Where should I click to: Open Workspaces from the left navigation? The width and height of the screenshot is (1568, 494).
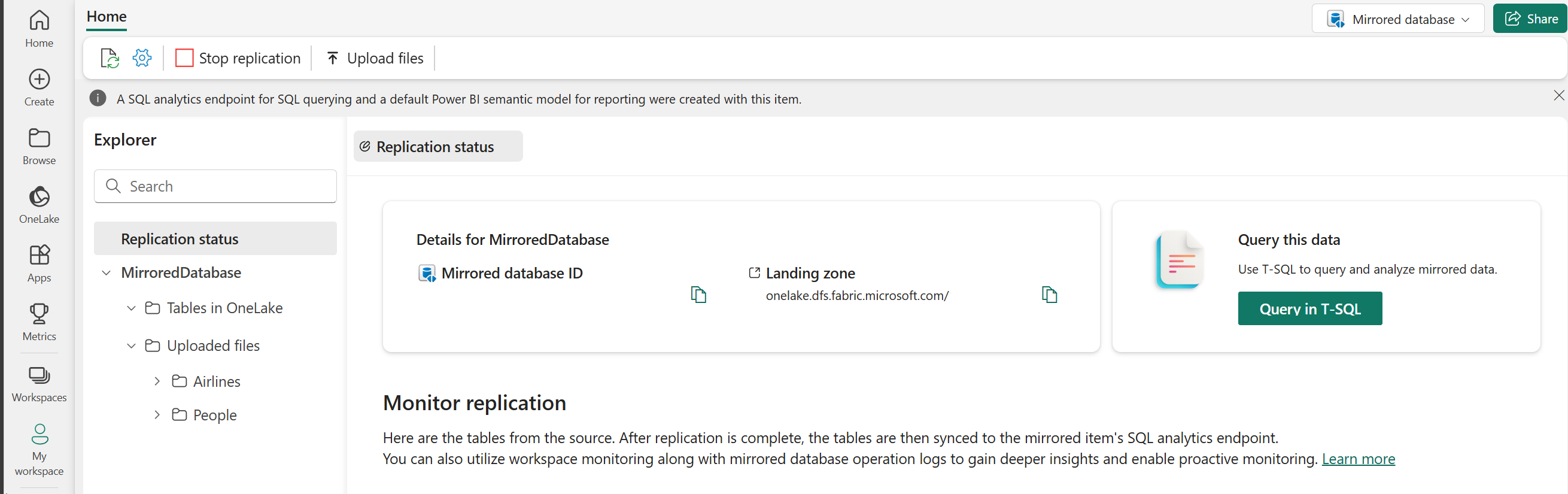[39, 384]
